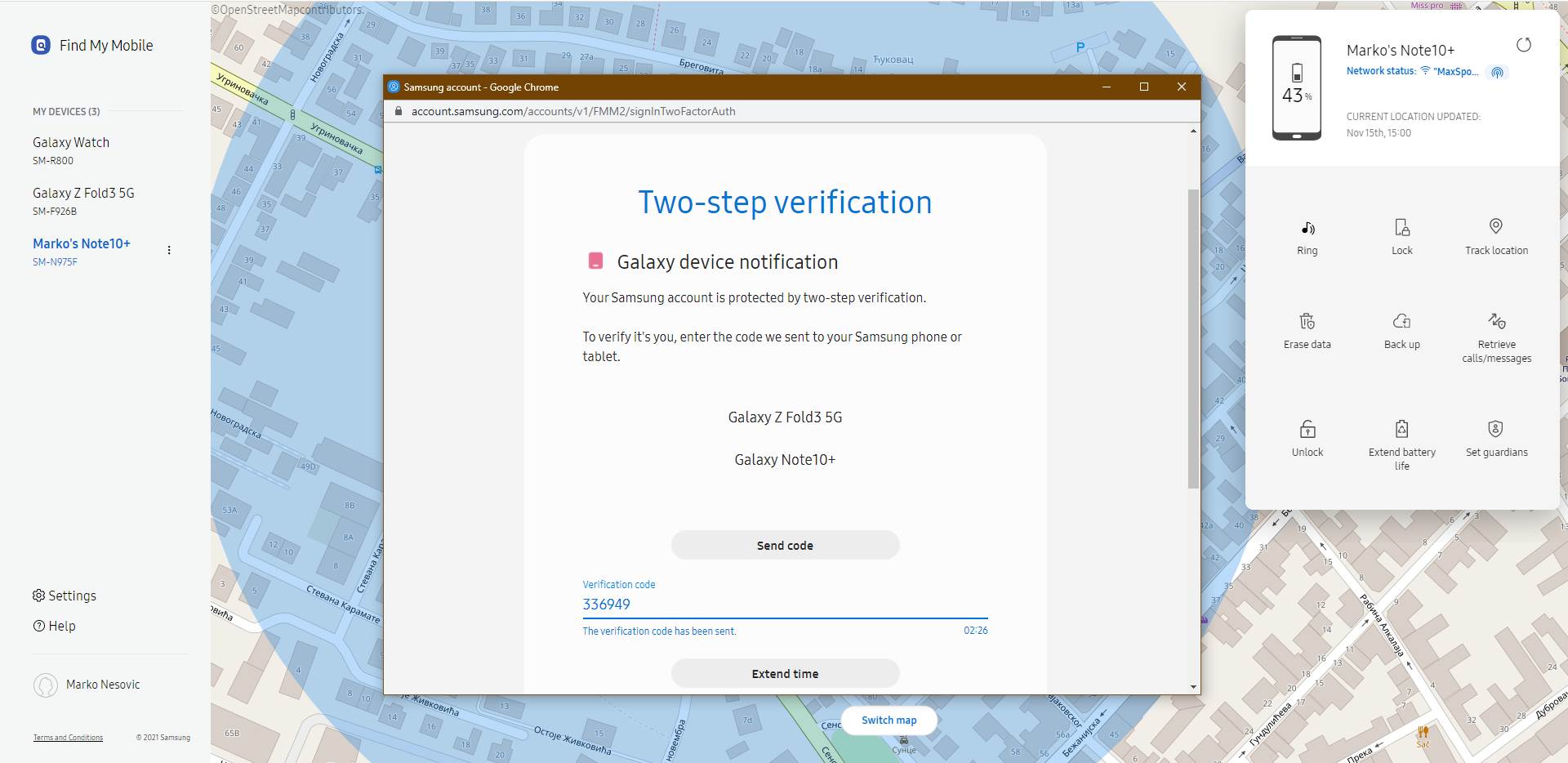Image resolution: width=1568 pixels, height=763 pixels.
Task: Open Retrieve calls/messages
Action: [1495, 331]
